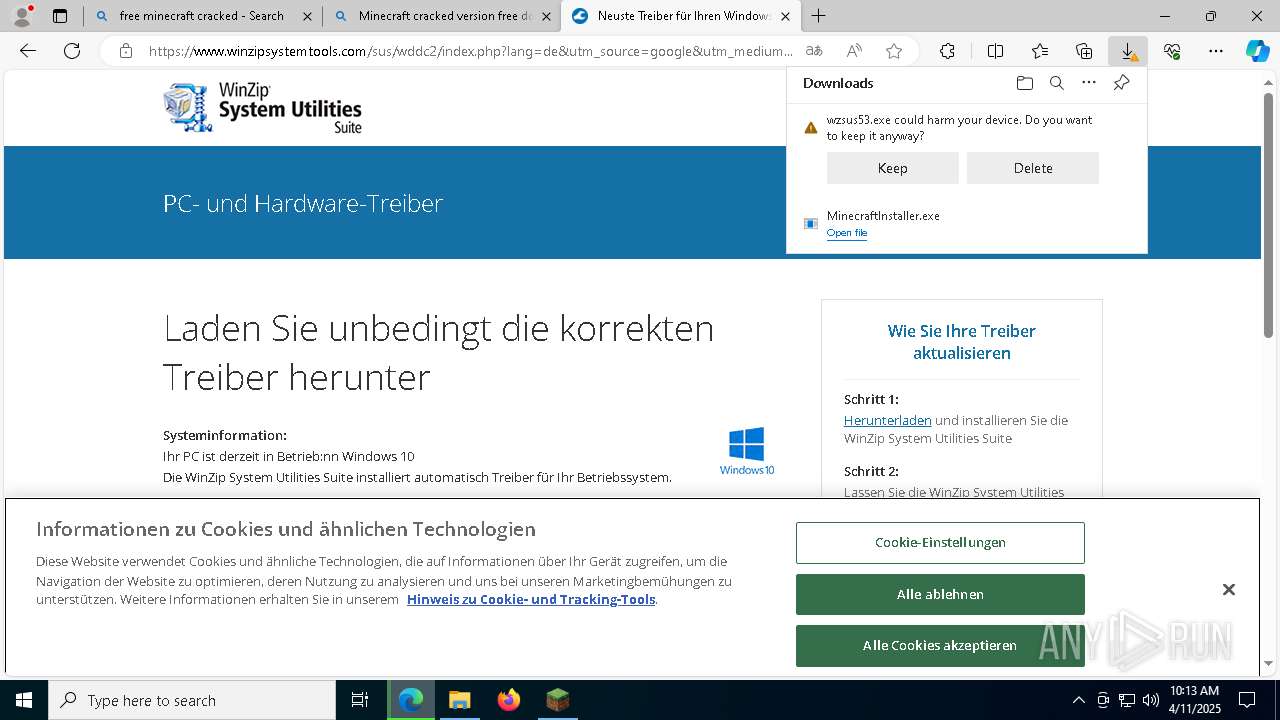The image size is (1280, 720).
Task: Click the taskbar search box
Action: [192, 700]
